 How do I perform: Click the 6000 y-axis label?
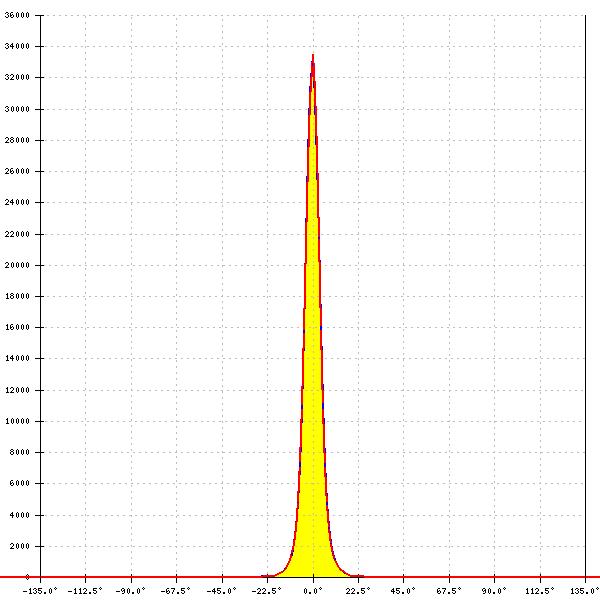pyautogui.click(x=19, y=483)
